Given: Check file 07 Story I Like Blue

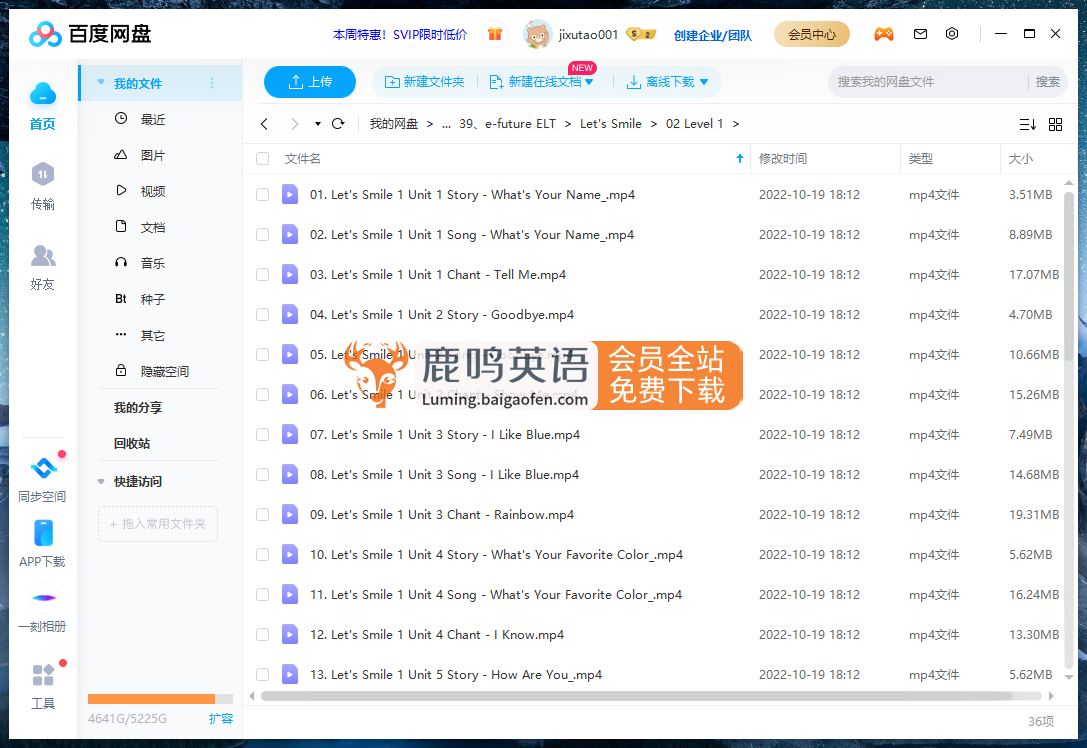Looking at the screenshot, I should pos(263,435).
